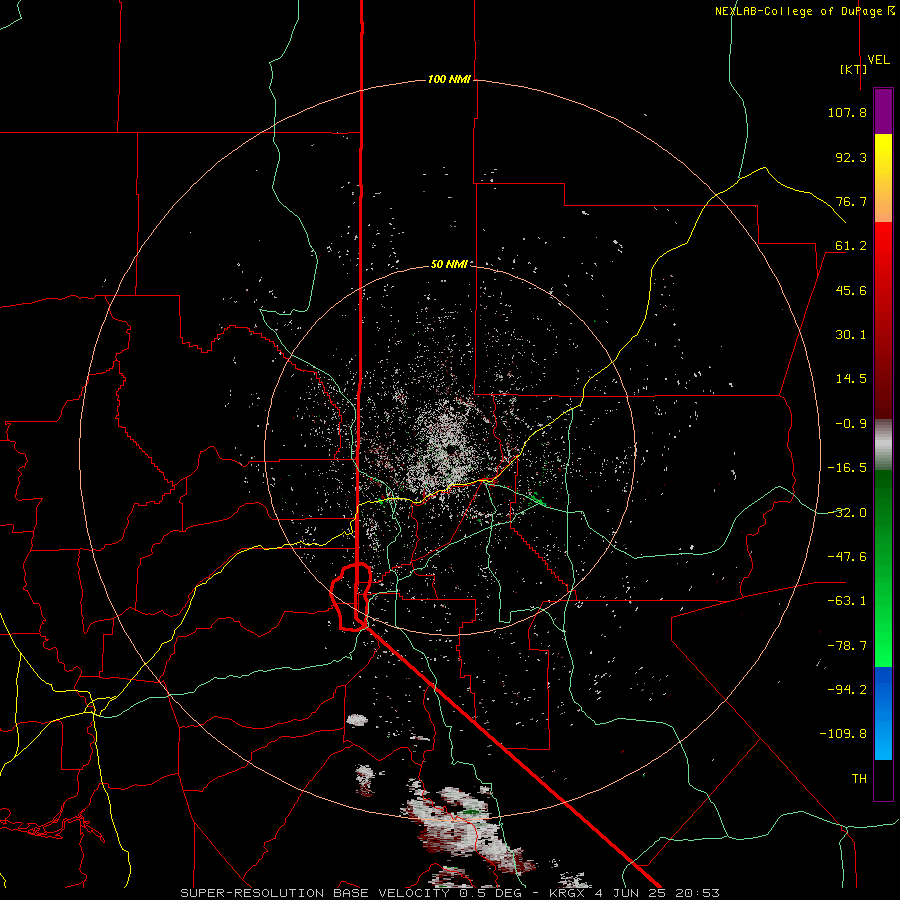This screenshot has height=900, width=900.
Task: Select the 76.7 legend value
Action: tap(851, 201)
